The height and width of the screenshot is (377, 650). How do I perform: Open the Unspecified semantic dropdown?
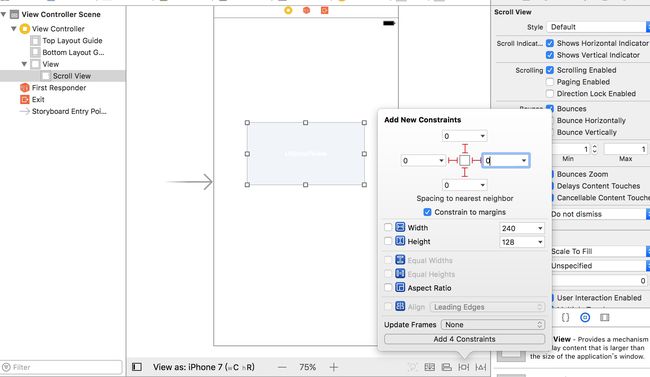coord(600,266)
